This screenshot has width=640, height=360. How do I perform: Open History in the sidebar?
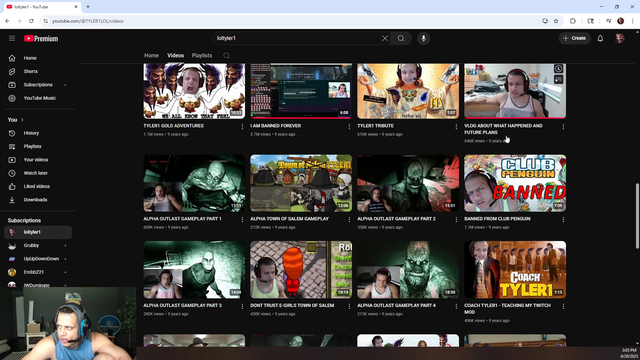(x=38, y=133)
